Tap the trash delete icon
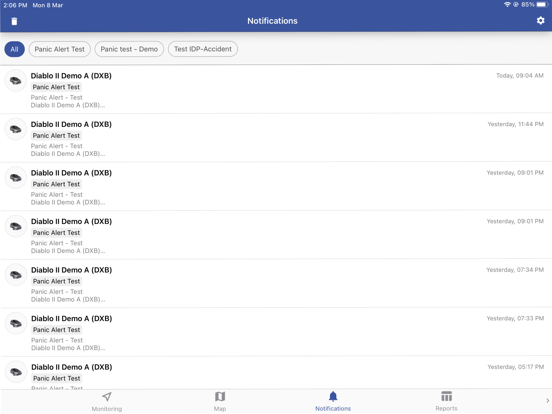The width and height of the screenshot is (552, 414). (14, 21)
